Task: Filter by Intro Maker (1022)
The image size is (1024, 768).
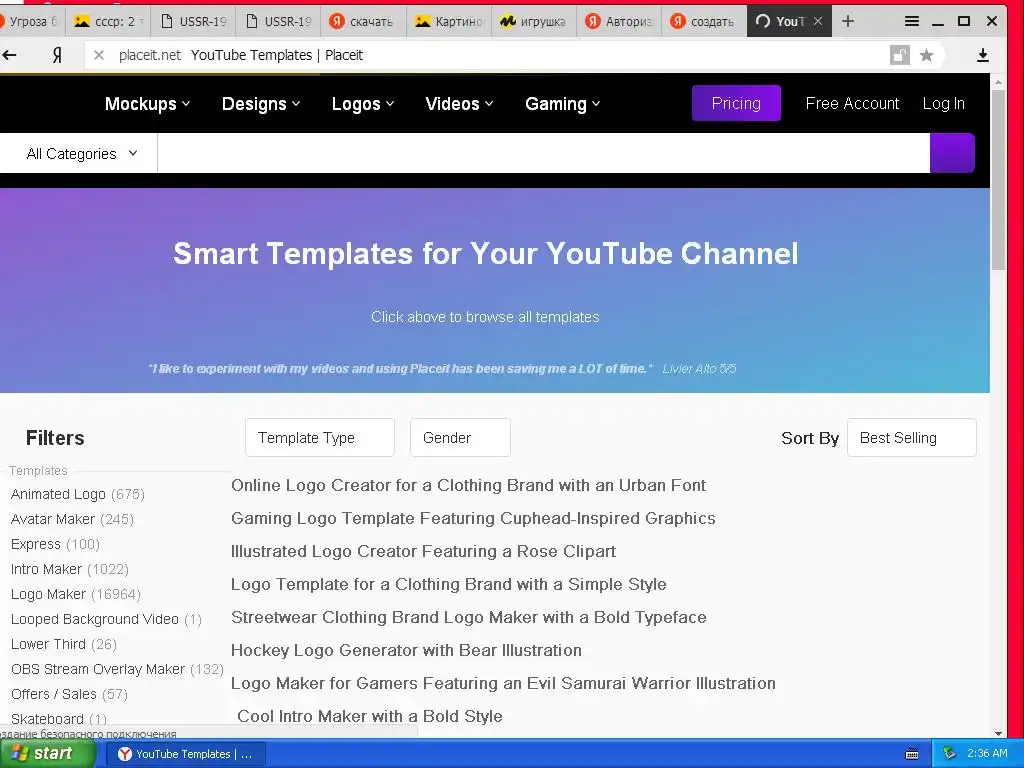Action: point(69,569)
